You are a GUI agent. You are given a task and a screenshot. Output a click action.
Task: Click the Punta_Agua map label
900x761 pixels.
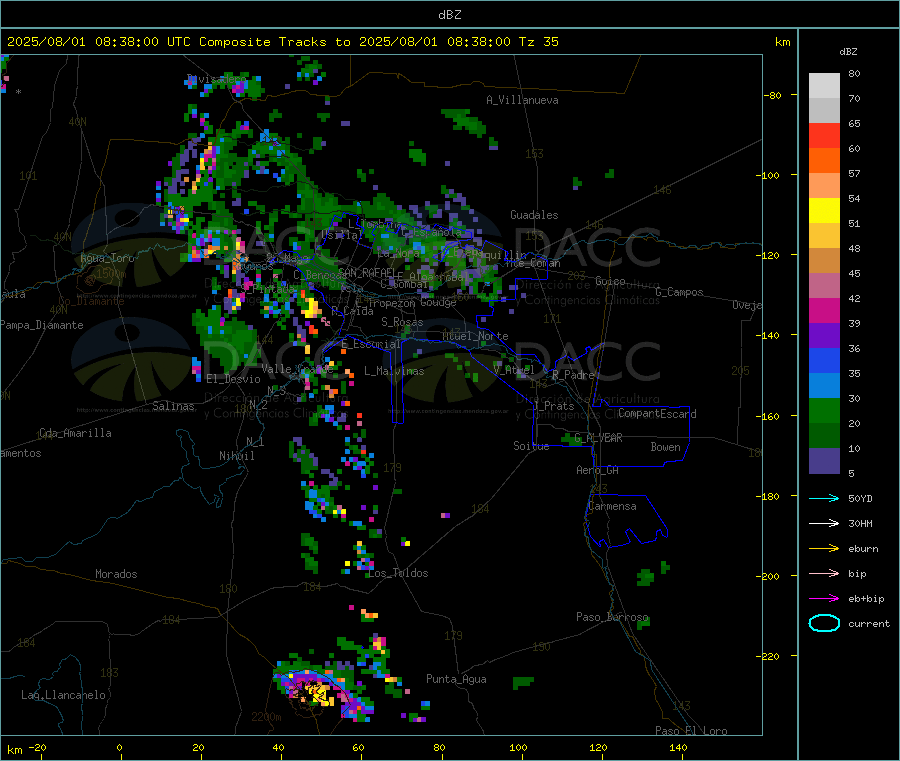[x=456, y=679]
